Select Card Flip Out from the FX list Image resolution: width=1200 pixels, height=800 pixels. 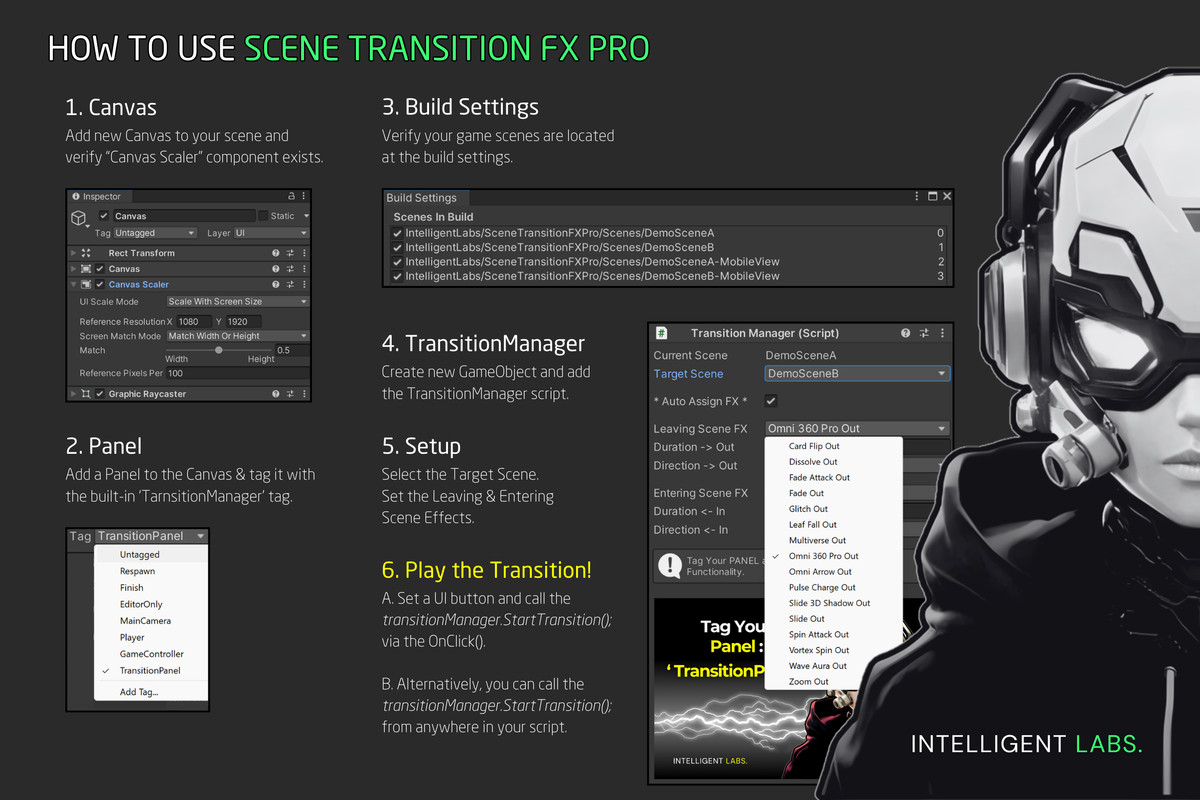(x=833, y=446)
